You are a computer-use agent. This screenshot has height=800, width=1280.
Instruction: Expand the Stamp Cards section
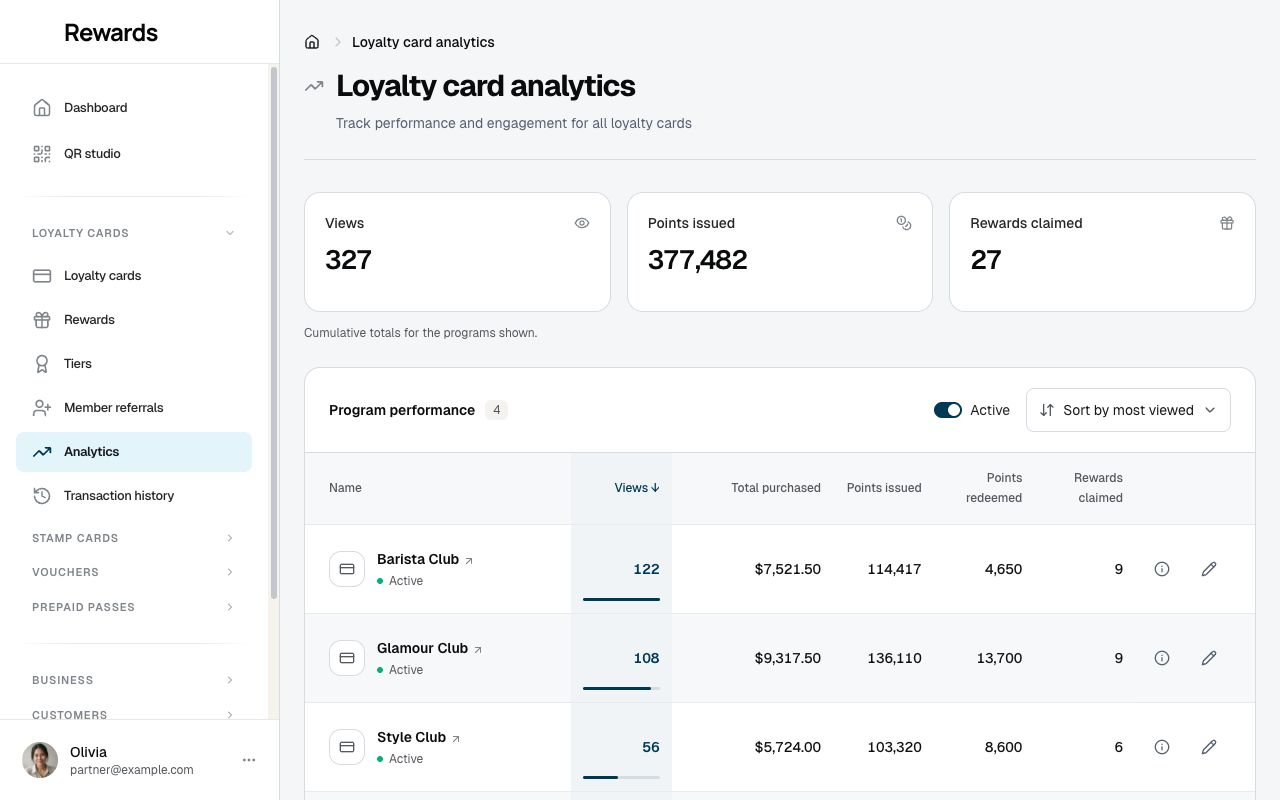134,538
